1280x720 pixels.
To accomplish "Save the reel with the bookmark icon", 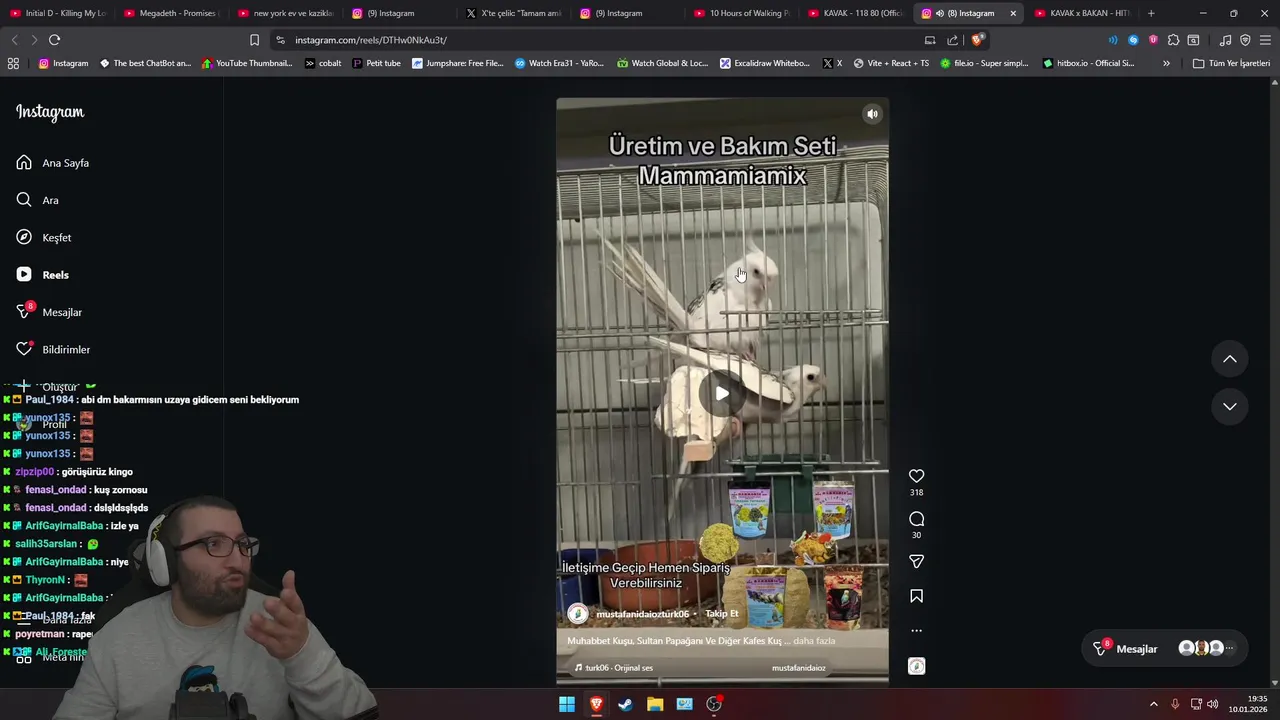I will pos(916,596).
